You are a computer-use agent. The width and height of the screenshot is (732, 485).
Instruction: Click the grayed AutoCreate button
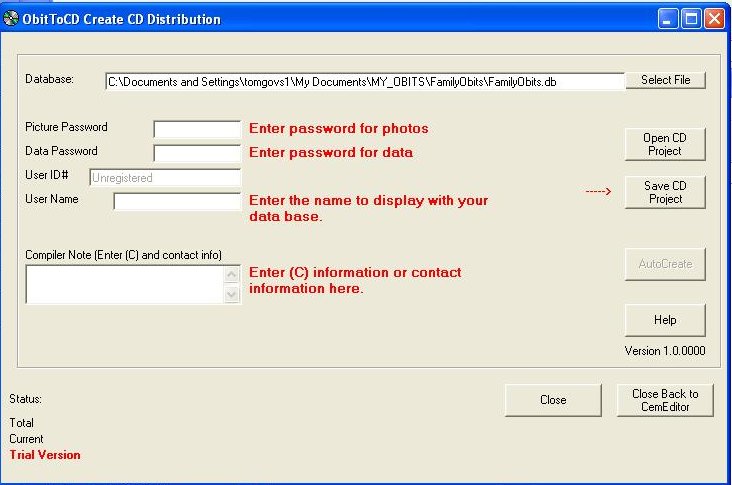tap(665, 264)
